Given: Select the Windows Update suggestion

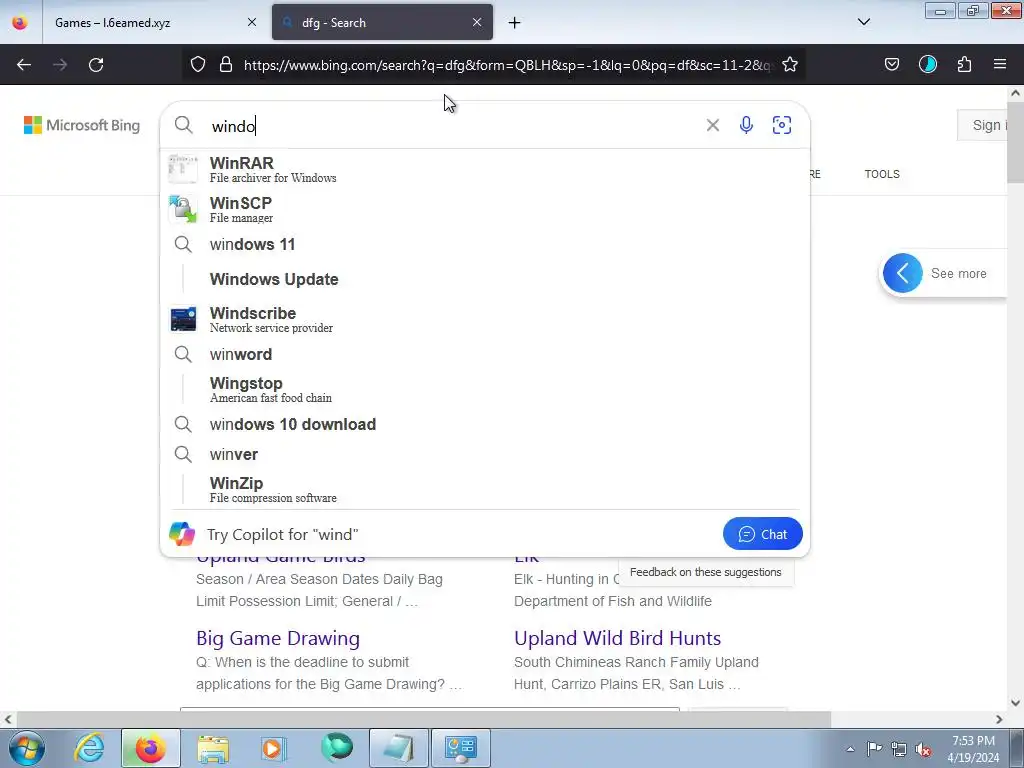Looking at the screenshot, I should (485, 280).
